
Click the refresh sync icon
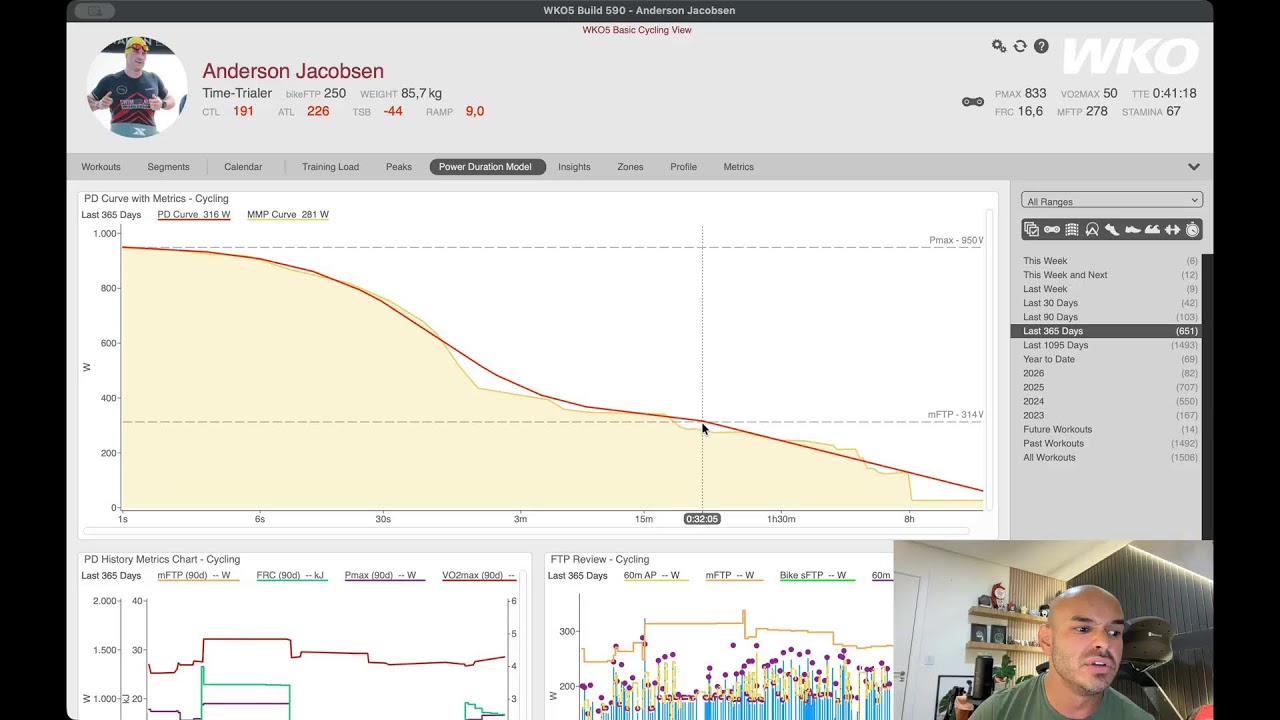point(1020,46)
